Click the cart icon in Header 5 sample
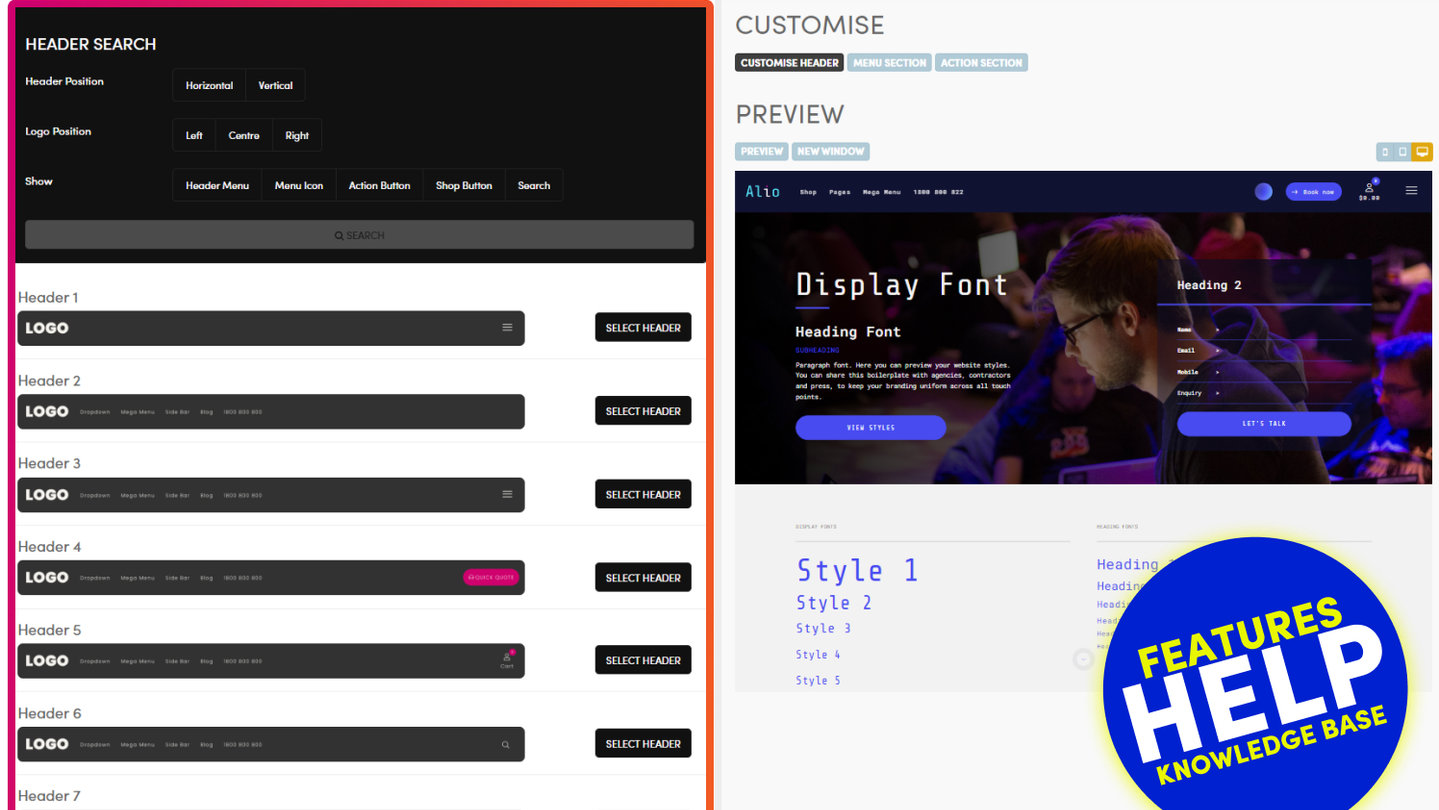Image resolution: width=1439 pixels, height=810 pixels. [x=507, y=659]
